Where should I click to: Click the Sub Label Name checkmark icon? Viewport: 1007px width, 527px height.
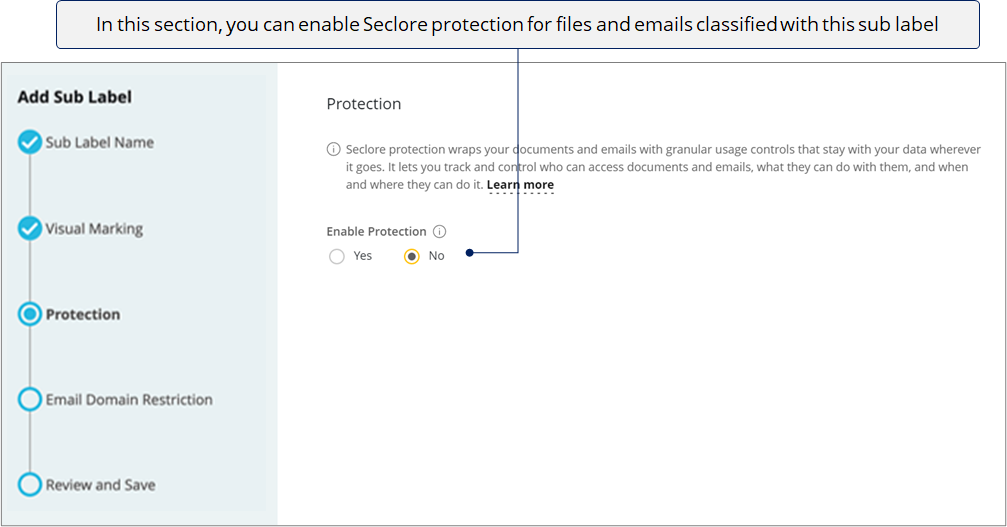30,142
